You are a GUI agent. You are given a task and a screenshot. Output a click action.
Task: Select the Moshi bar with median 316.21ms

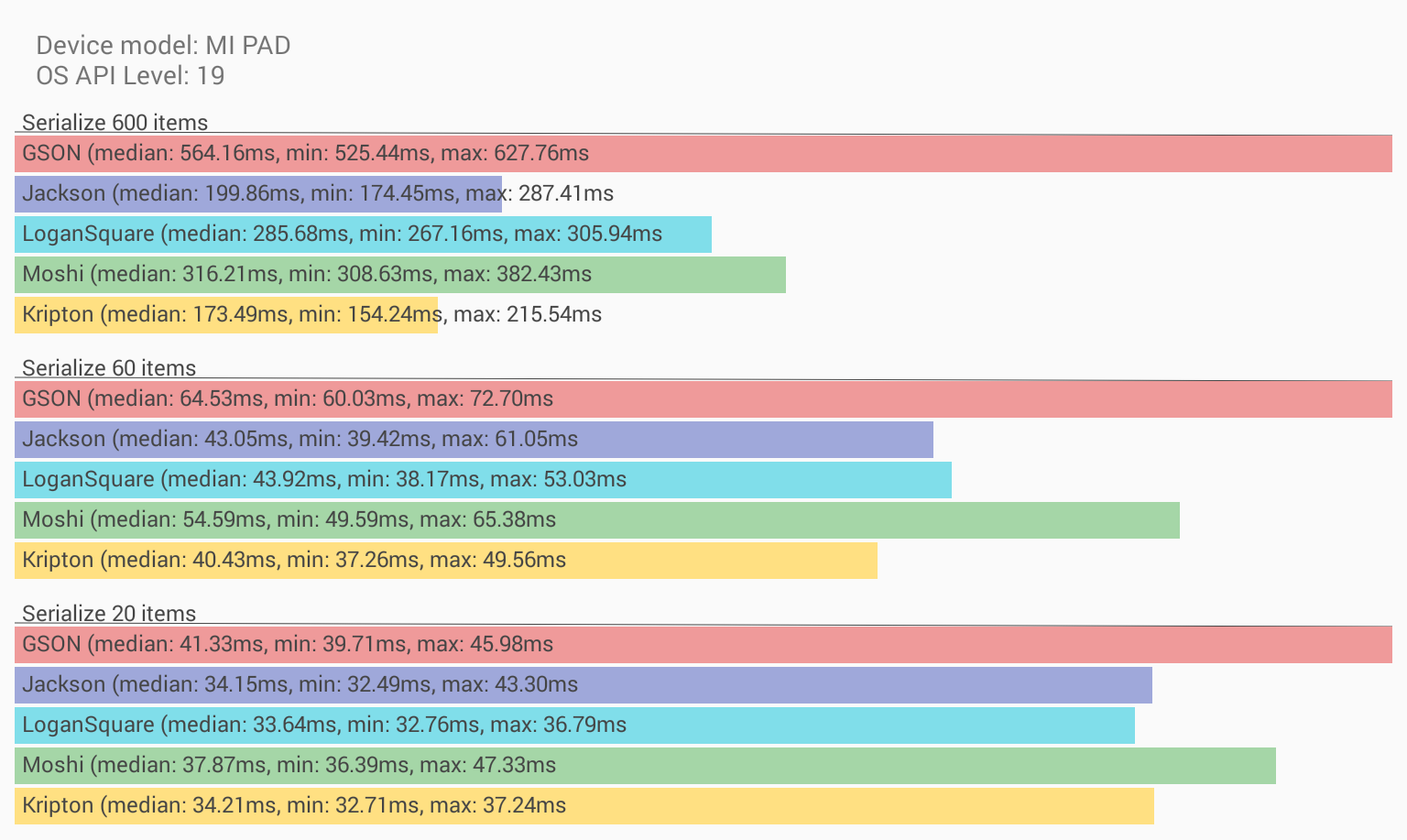400,274
